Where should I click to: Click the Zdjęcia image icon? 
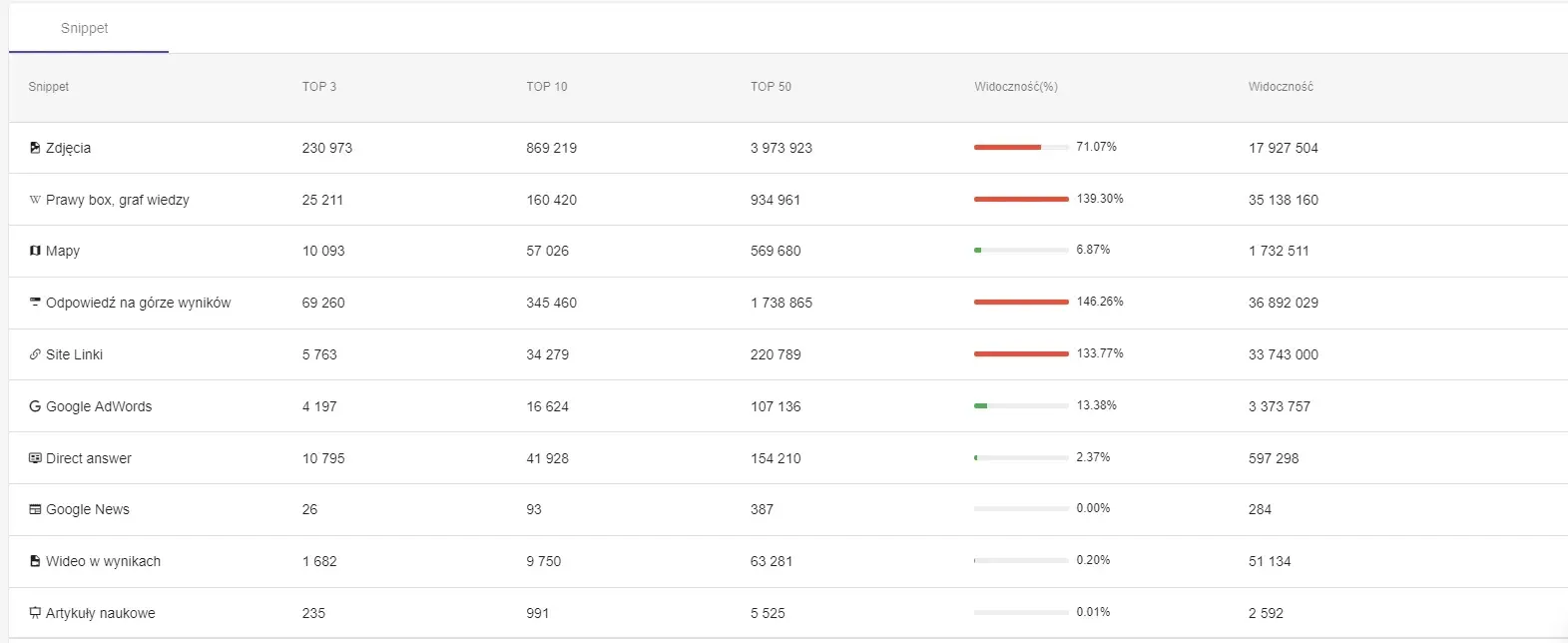tap(35, 148)
